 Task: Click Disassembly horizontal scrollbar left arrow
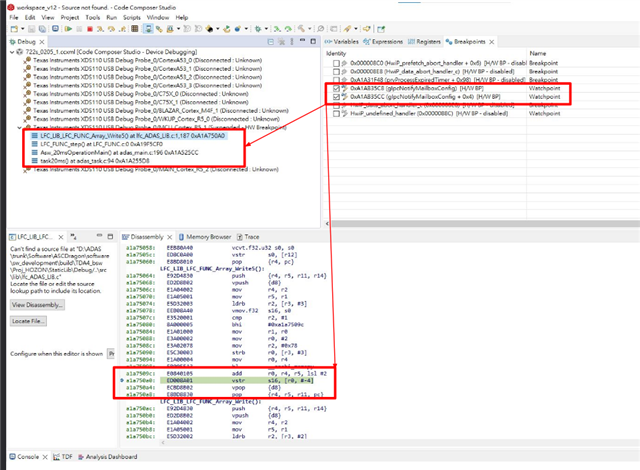point(163,442)
